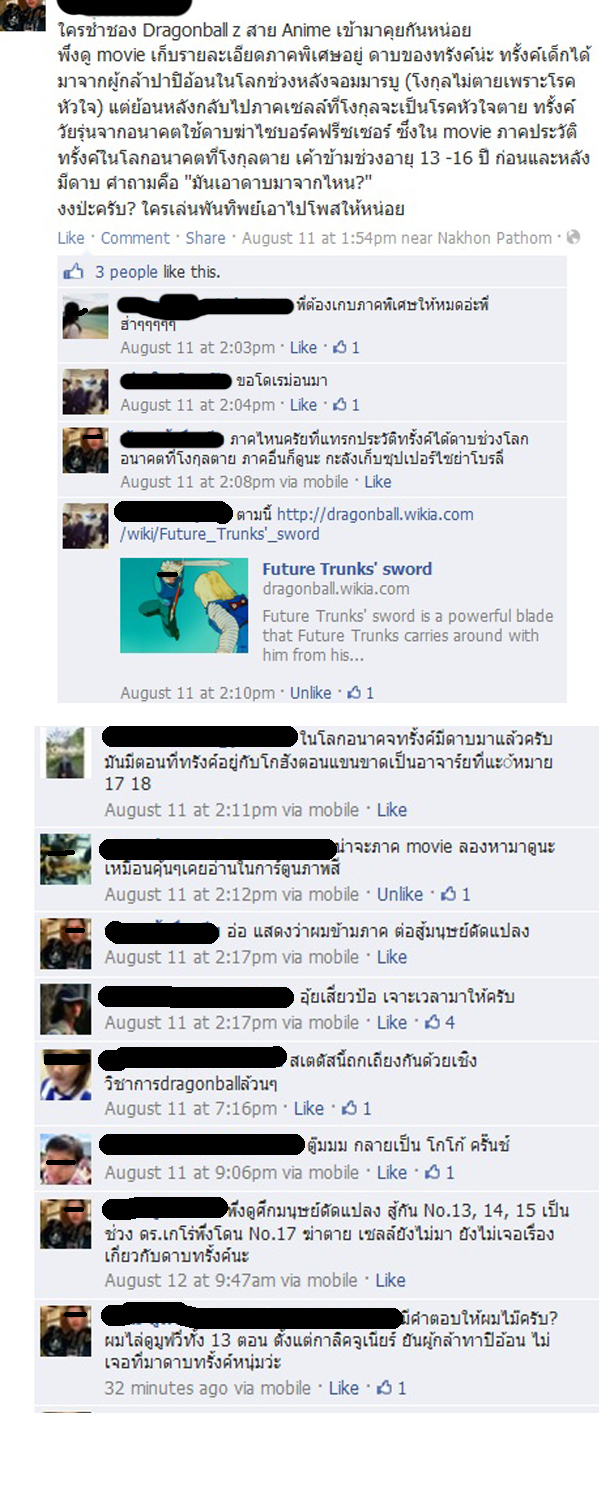The width and height of the screenshot is (600, 1500).
Task: Like the main post
Action: tap(71, 238)
